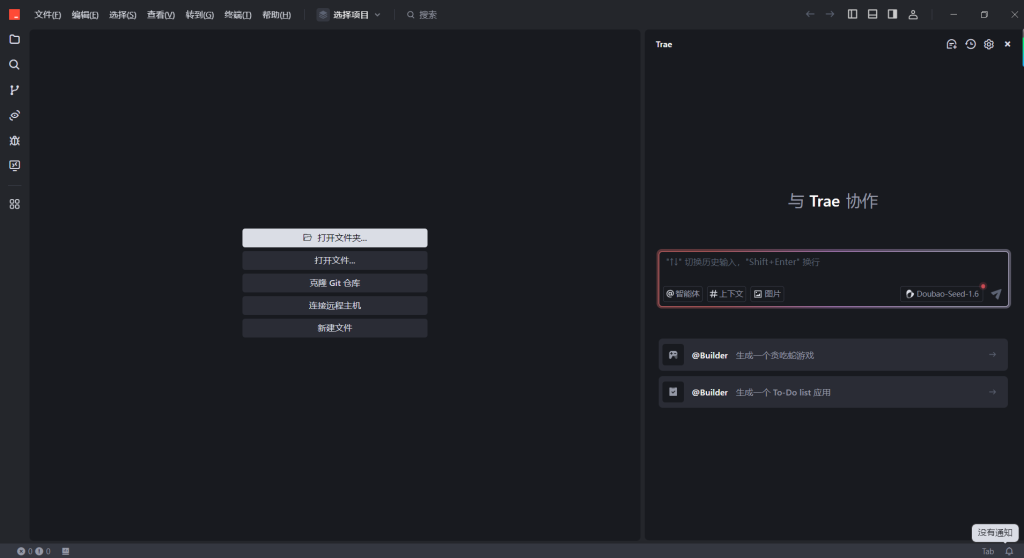This screenshot has width=1024, height=558.
Task: Click the checklist icon on To-Do suggestion
Action: point(673,392)
